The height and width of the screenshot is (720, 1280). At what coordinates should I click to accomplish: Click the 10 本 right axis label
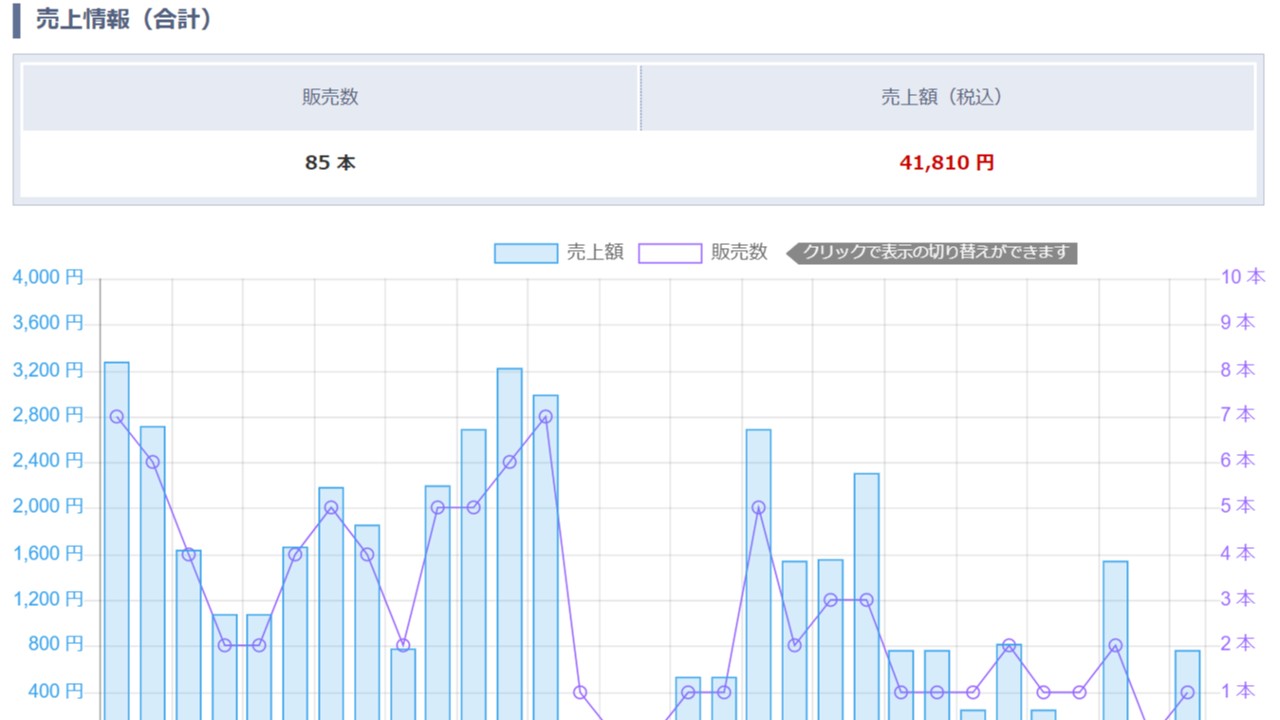click(1243, 277)
